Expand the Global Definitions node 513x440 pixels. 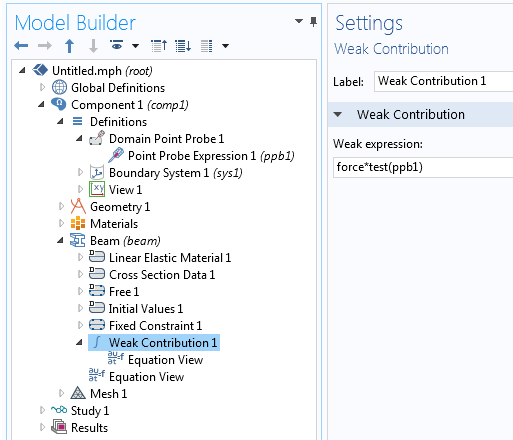(x=42, y=87)
